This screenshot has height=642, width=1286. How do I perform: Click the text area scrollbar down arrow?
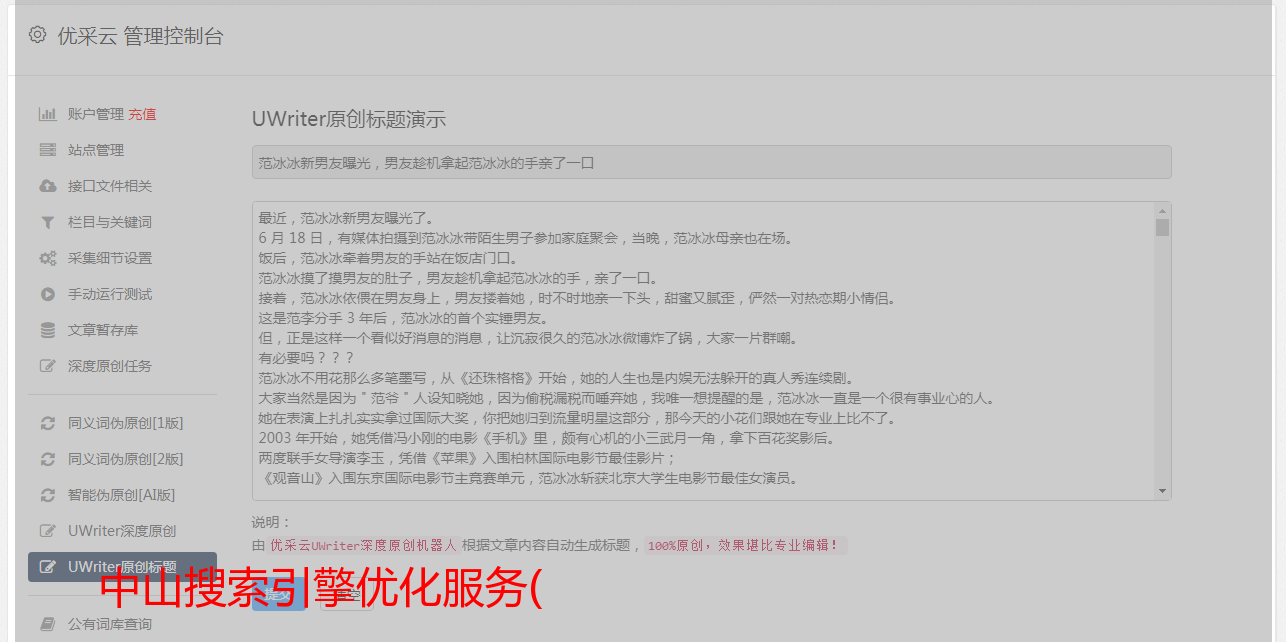coord(1162,491)
